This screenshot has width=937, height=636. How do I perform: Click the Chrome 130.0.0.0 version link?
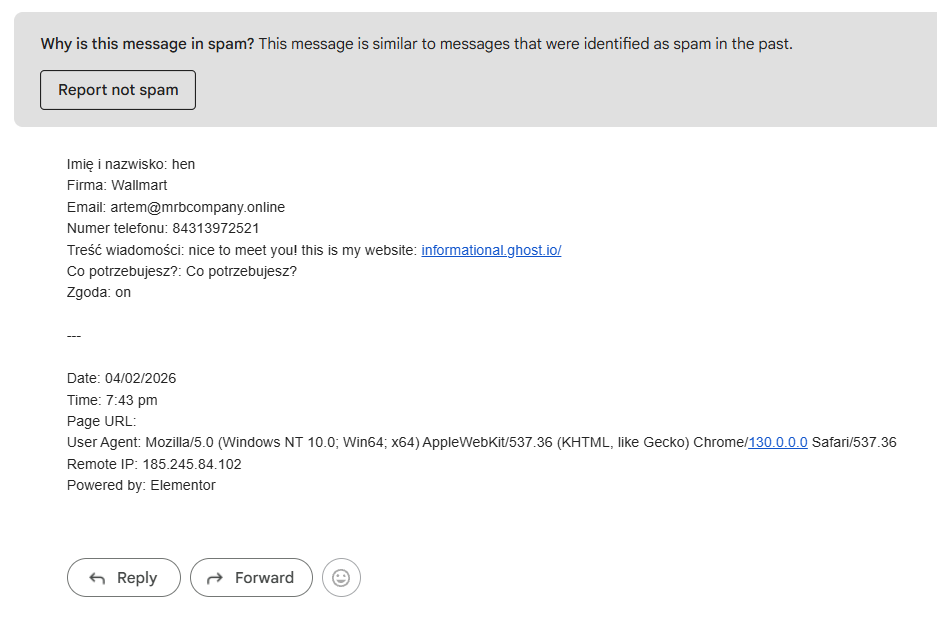pyautogui.click(x=777, y=441)
